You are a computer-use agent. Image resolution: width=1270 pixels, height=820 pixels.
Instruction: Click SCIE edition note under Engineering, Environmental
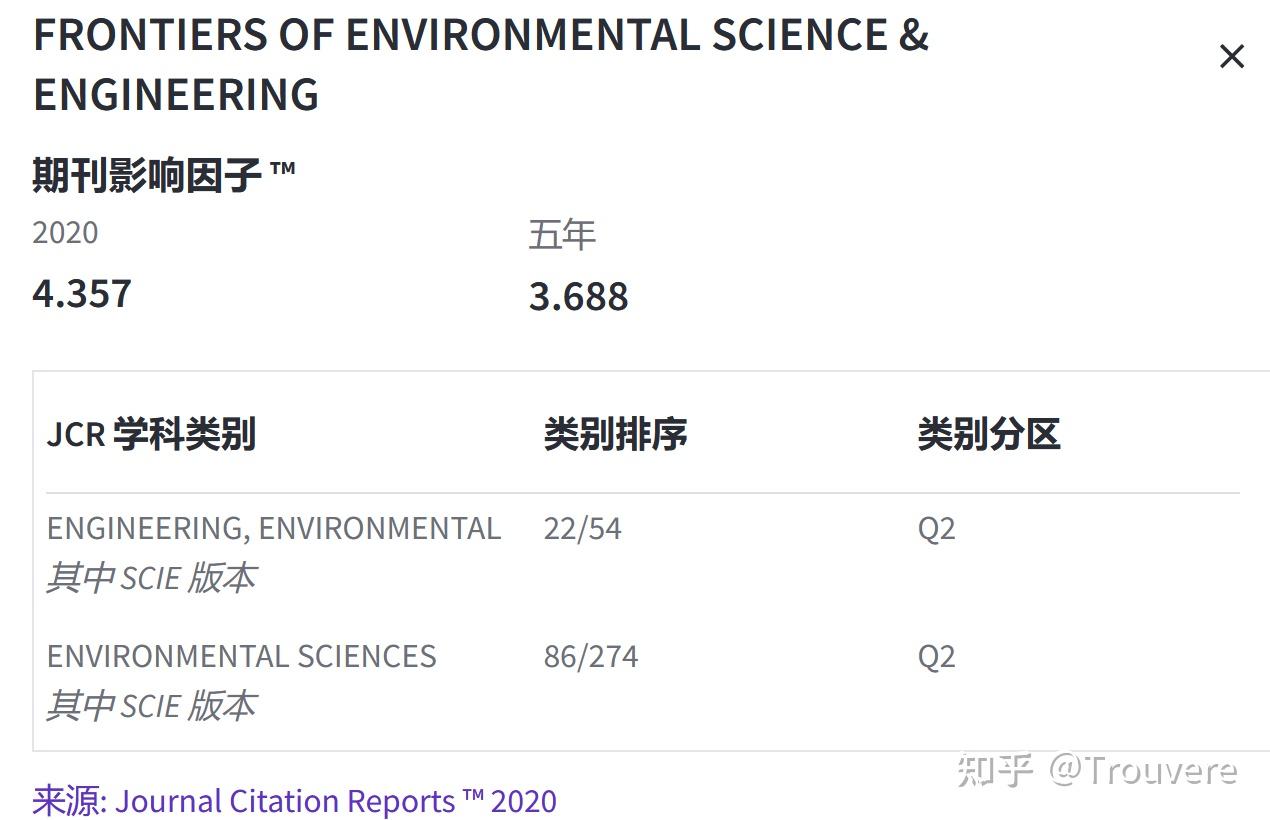[151, 578]
